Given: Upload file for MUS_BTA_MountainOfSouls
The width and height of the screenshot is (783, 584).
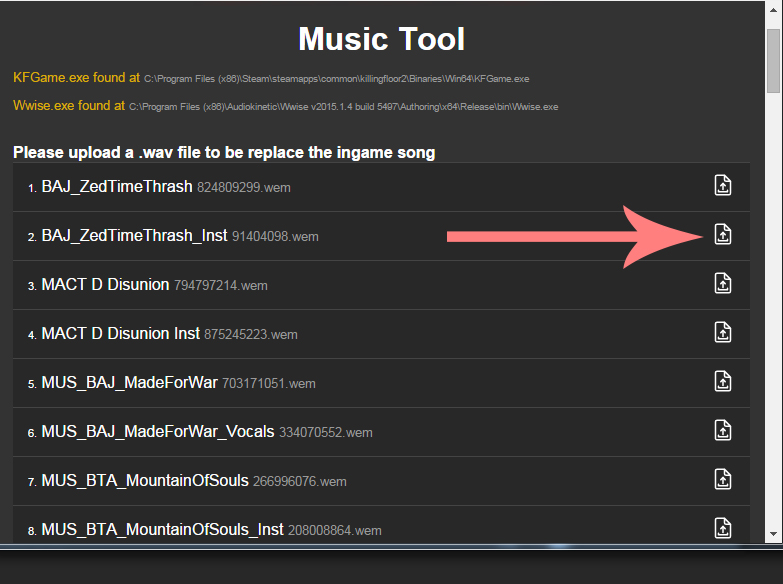Looking at the screenshot, I should point(723,480).
